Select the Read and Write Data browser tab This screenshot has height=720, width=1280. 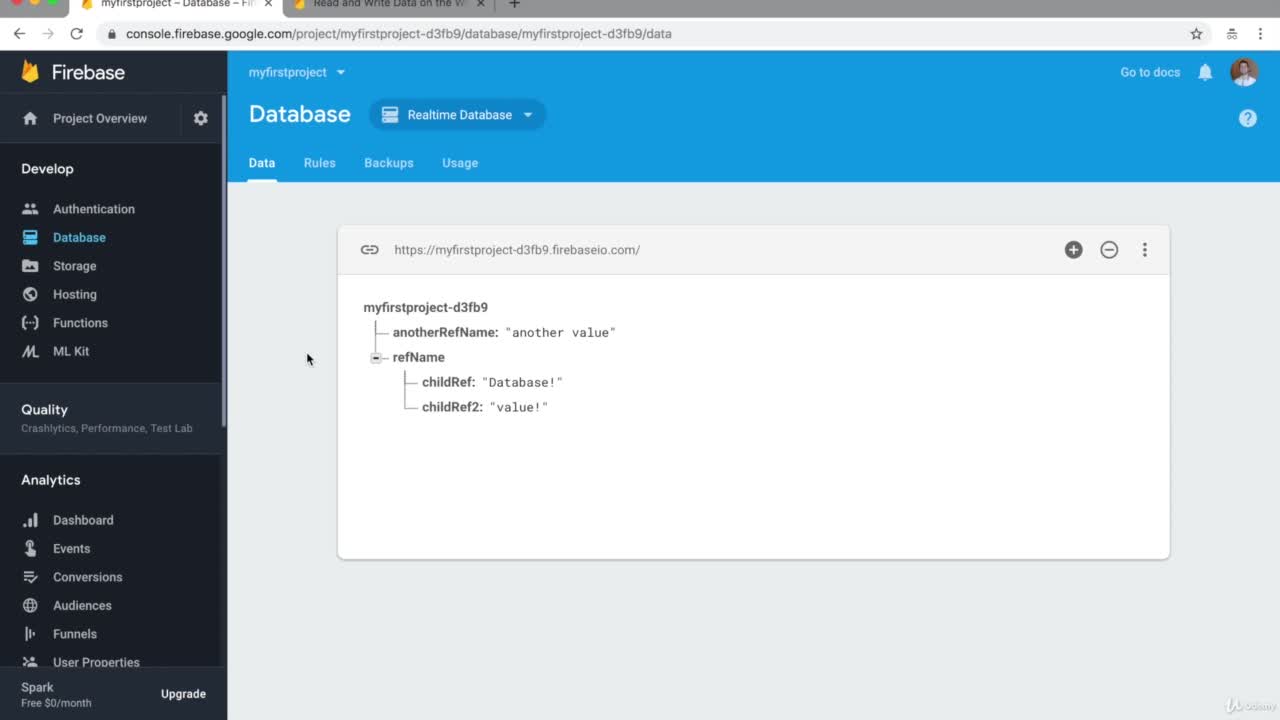tap(390, 4)
